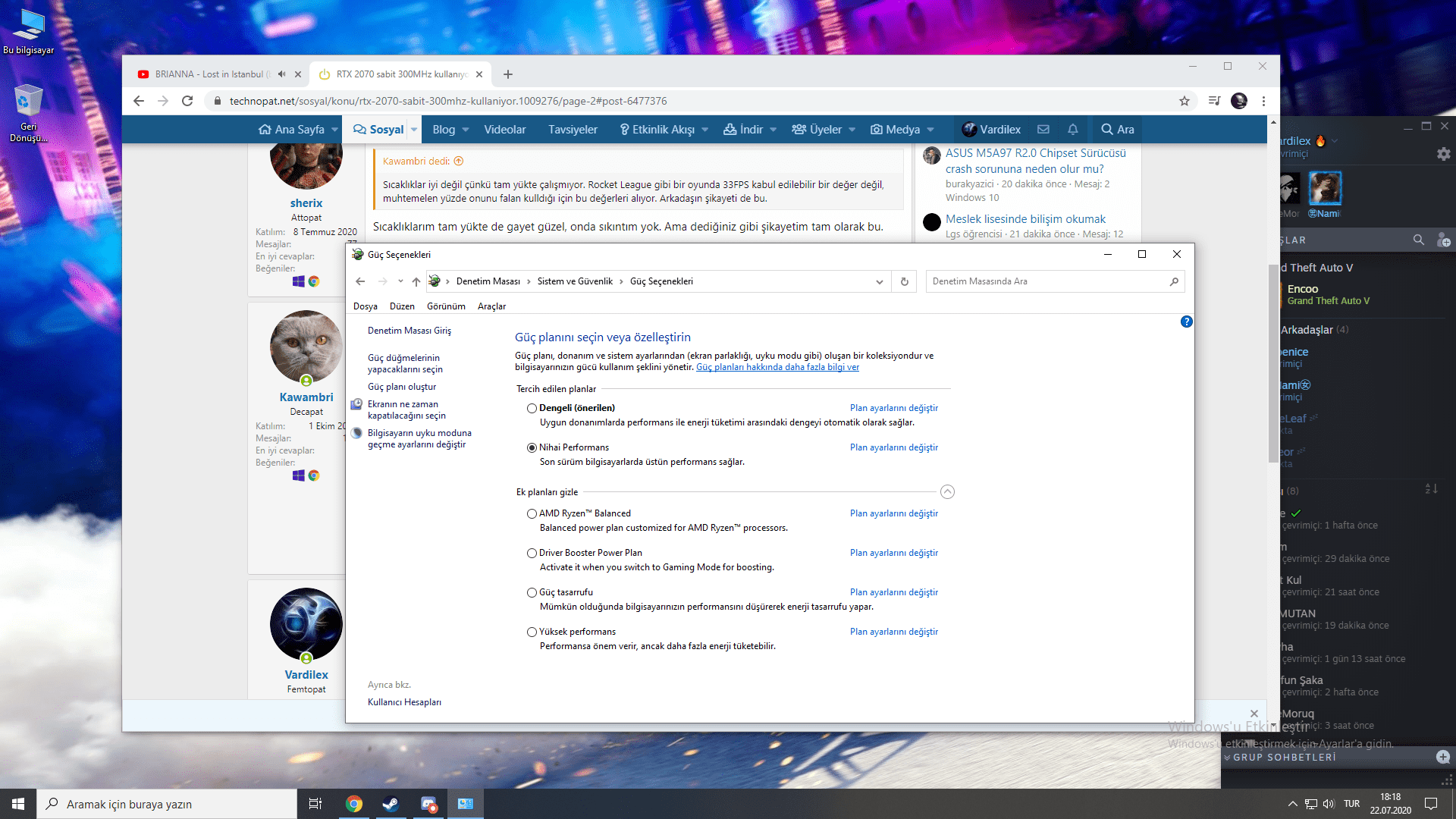Click the help question mark icon
The image size is (1456, 819).
[x=1186, y=322]
